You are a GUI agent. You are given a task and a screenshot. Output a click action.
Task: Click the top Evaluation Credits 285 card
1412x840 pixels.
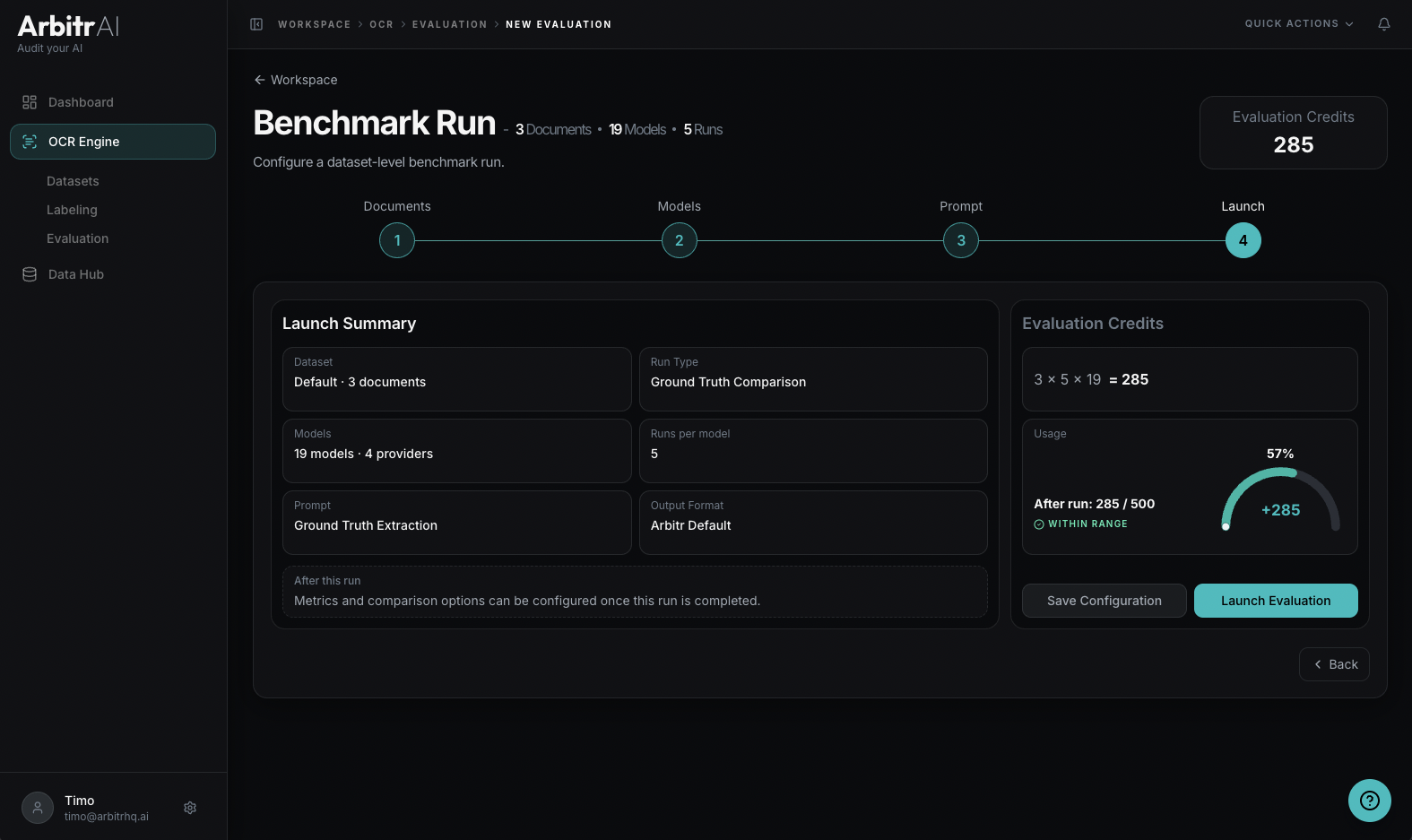[x=1294, y=133]
